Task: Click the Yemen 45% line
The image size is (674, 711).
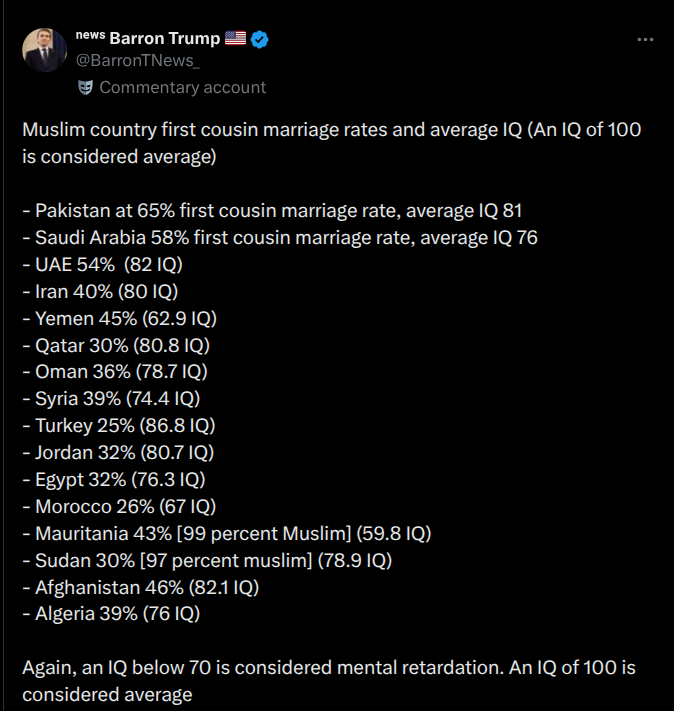Action: click(120, 319)
